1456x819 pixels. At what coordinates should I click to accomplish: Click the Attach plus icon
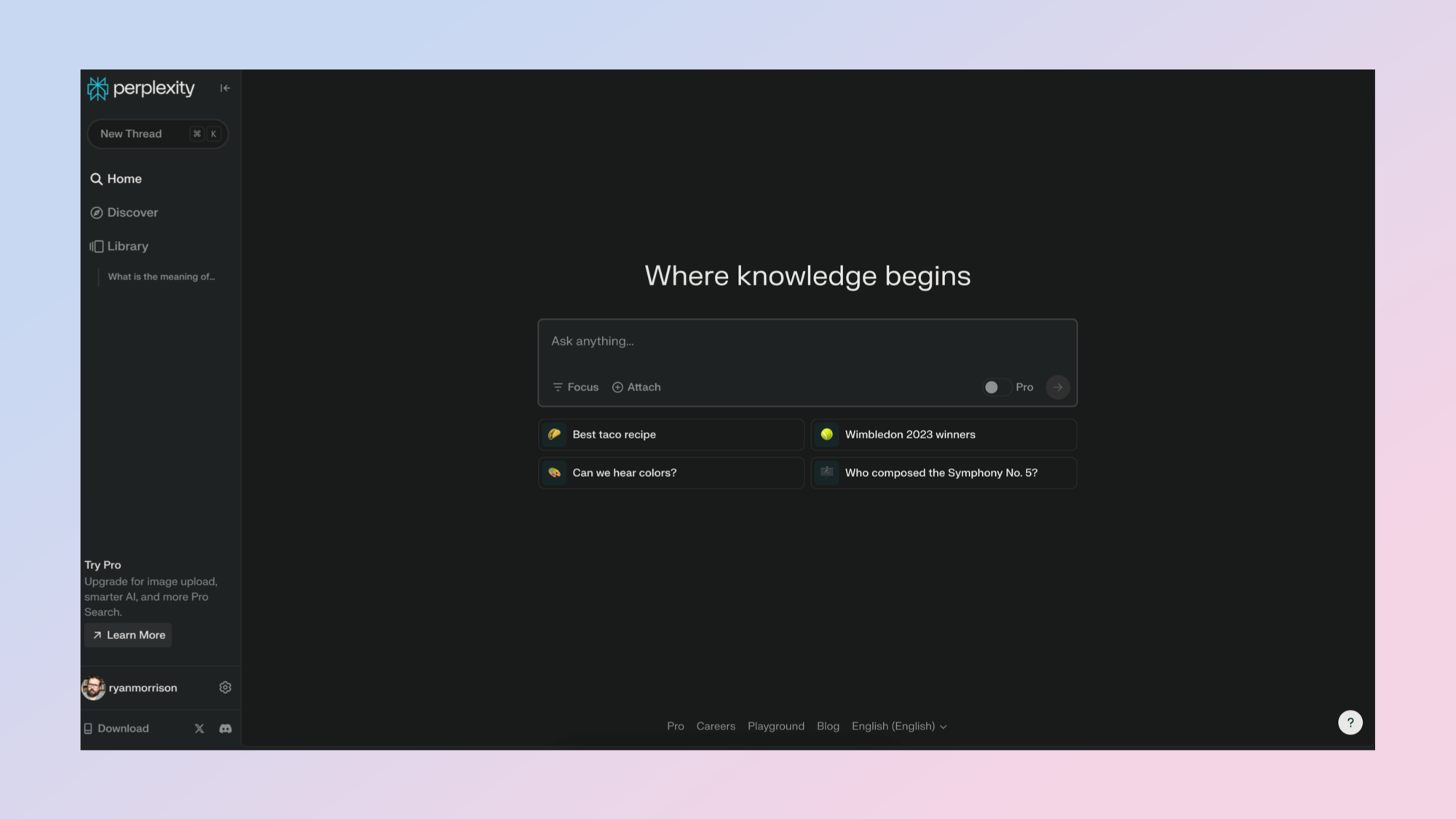click(x=617, y=387)
